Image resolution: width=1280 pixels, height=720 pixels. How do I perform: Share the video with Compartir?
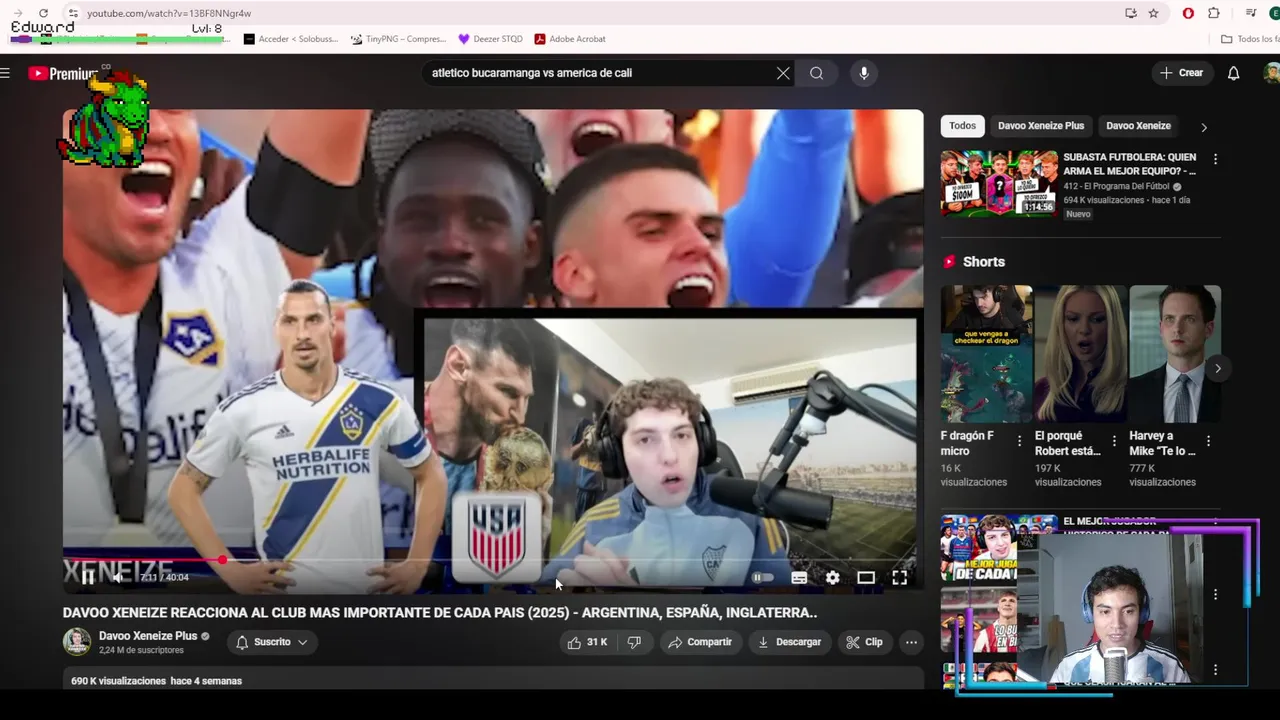click(700, 642)
